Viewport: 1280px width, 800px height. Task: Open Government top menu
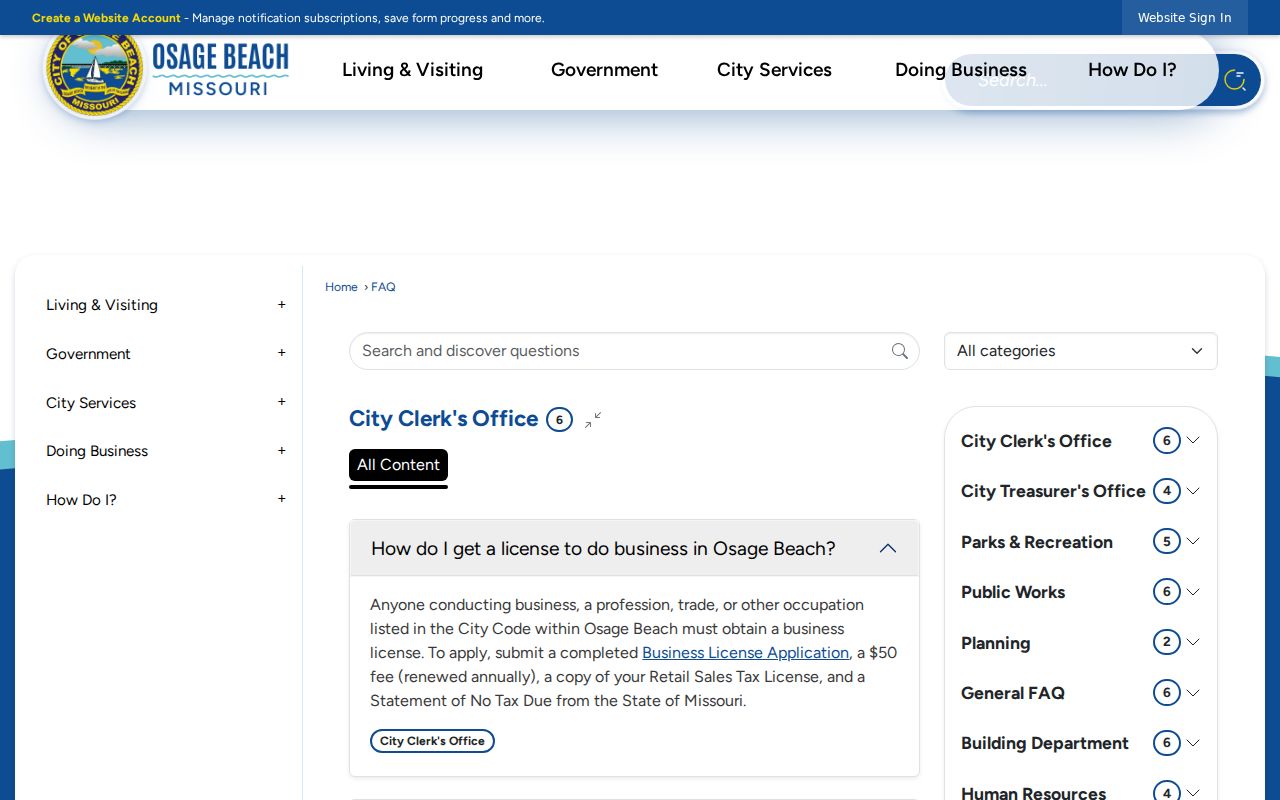click(604, 70)
